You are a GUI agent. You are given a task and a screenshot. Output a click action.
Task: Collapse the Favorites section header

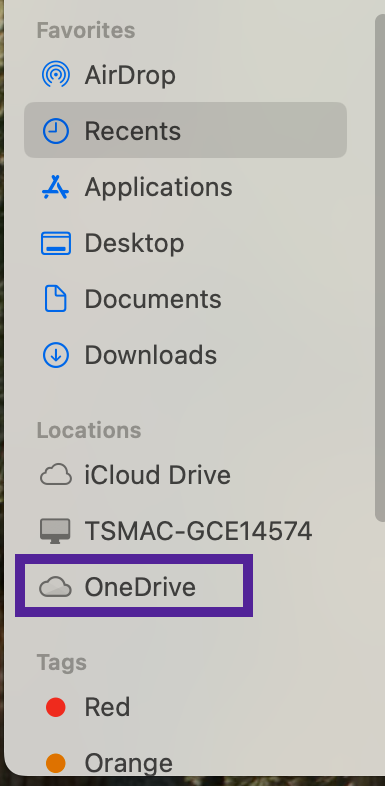tap(86, 30)
